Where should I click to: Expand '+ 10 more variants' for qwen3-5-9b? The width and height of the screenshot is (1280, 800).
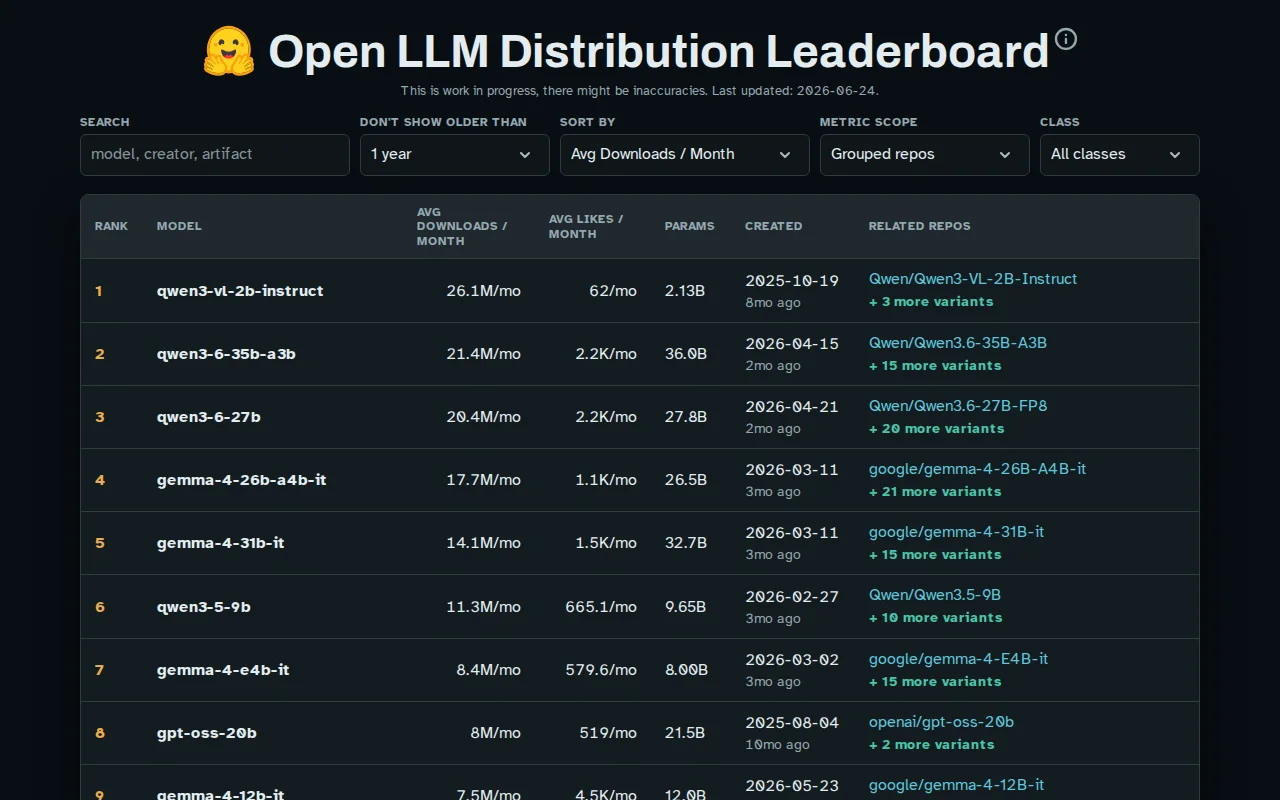935,618
